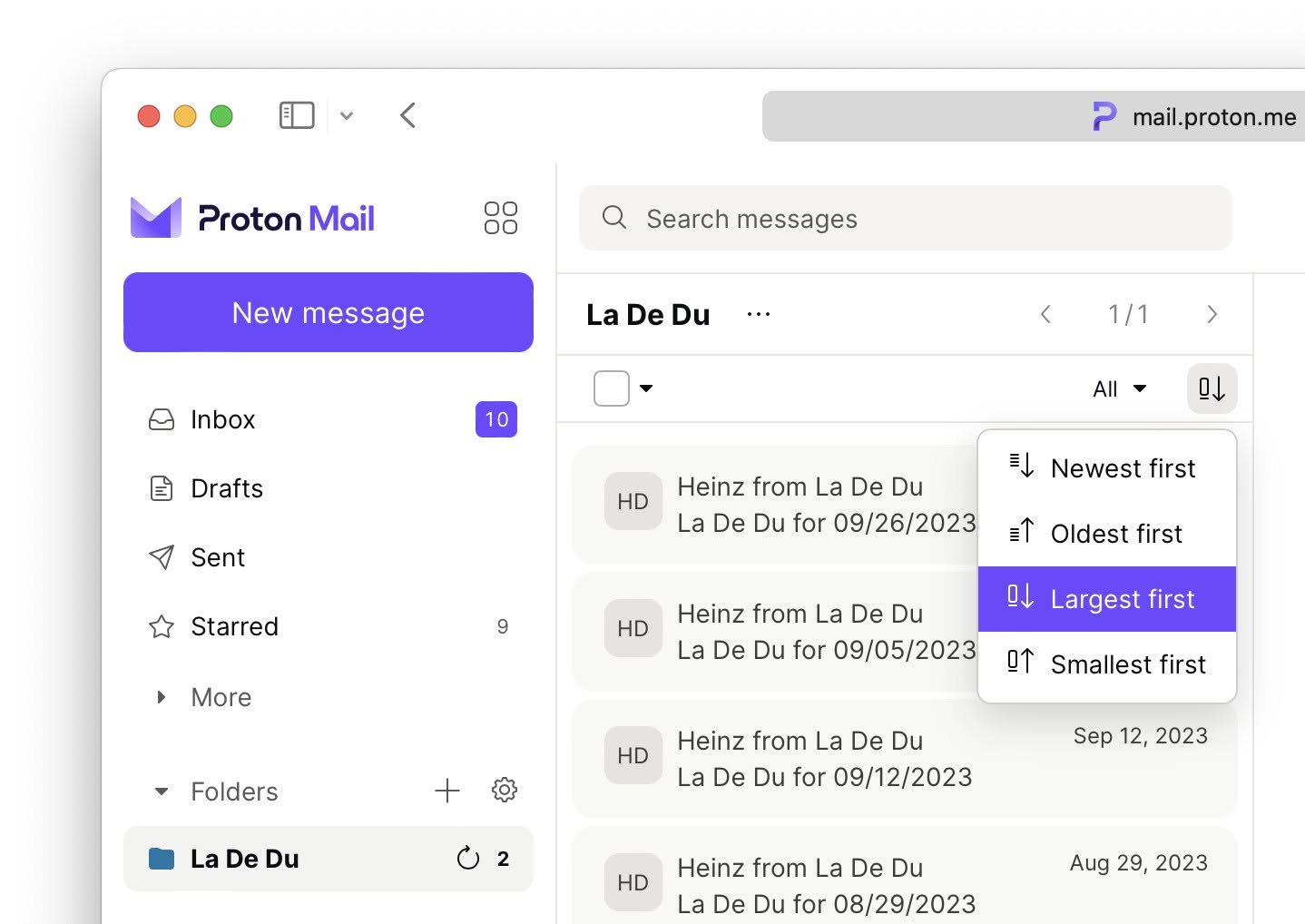This screenshot has height=924, width=1305.
Task: Choose Oldest first sort option
Action: pos(1107,534)
